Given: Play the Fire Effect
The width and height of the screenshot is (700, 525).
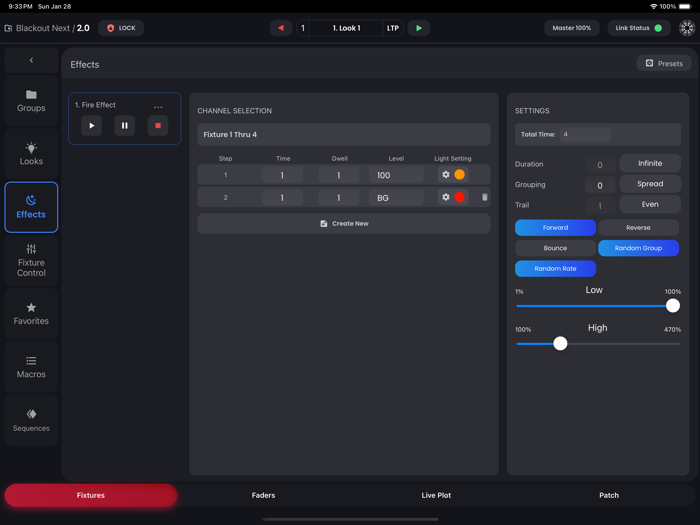Looking at the screenshot, I should pyautogui.click(x=92, y=125).
